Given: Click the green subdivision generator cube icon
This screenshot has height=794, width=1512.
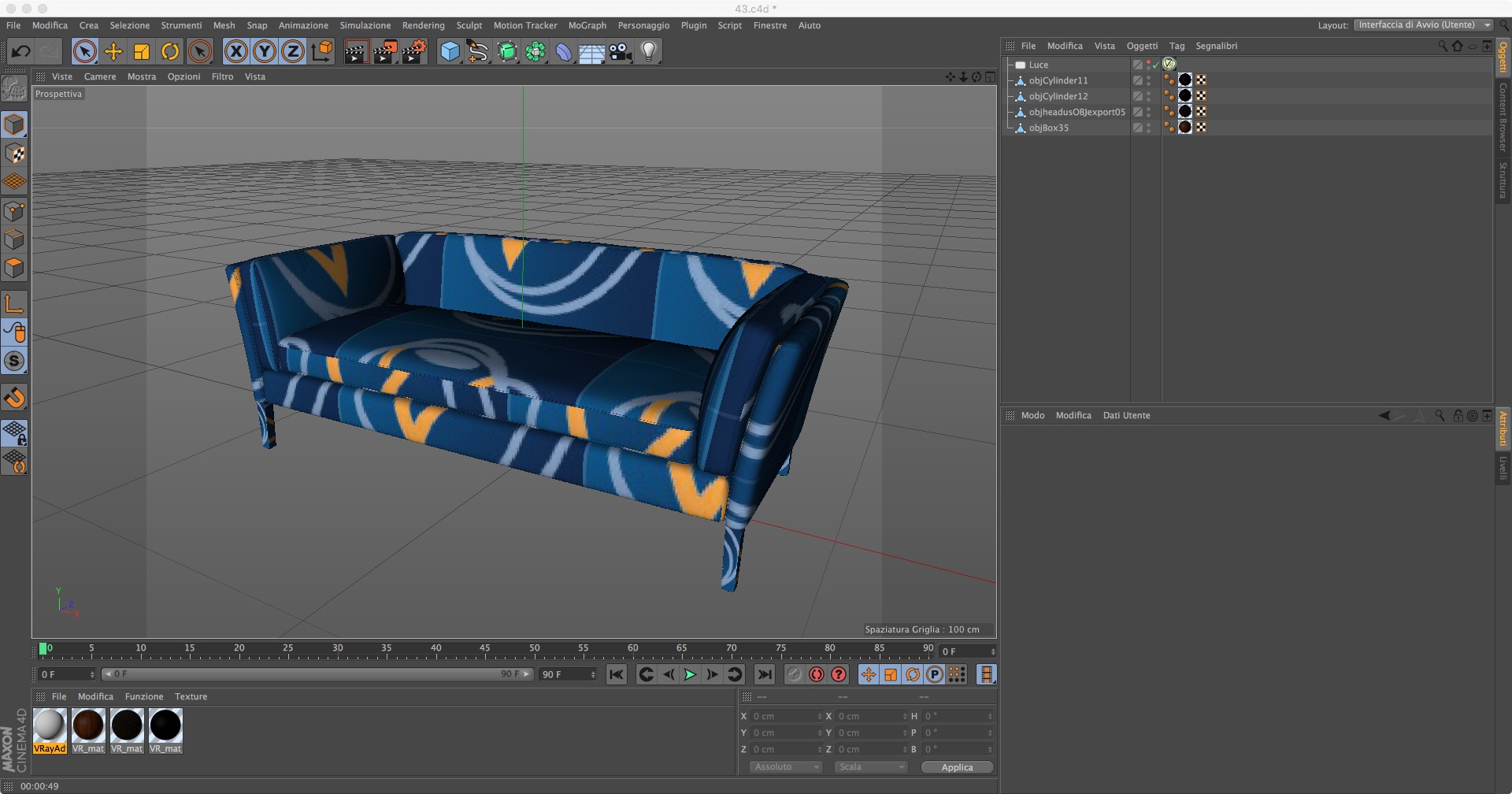Looking at the screenshot, I should point(507,52).
